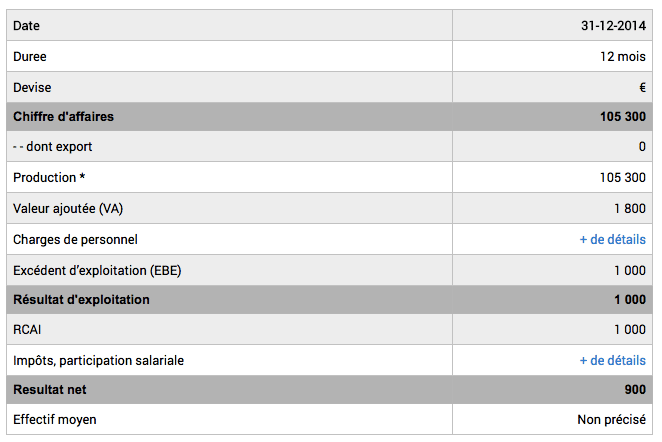Click the '- - dont export' label

[52, 147]
